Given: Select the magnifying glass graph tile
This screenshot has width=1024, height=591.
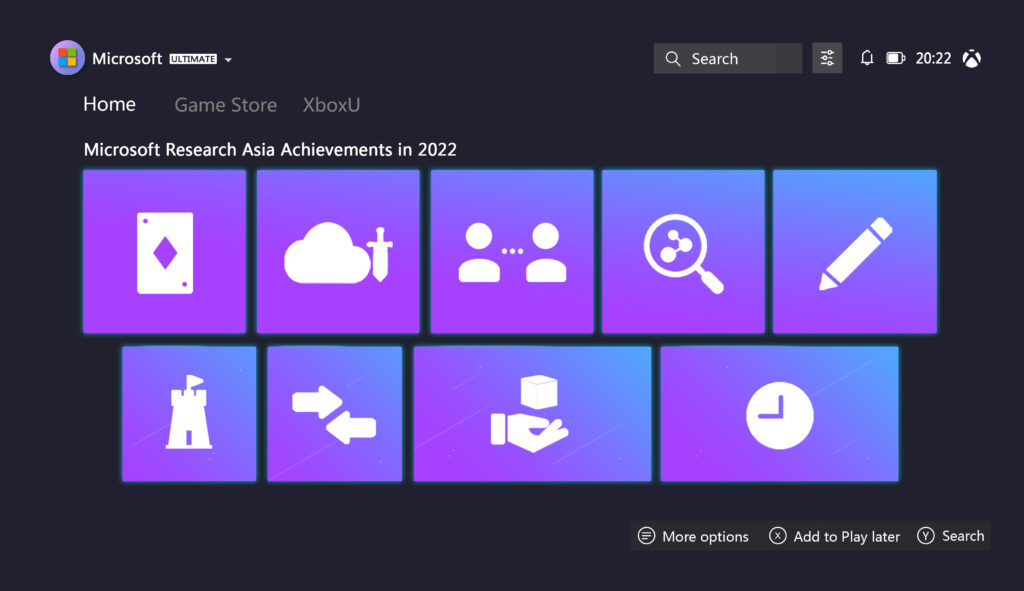Looking at the screenshot, I should (x=683, y=251).
